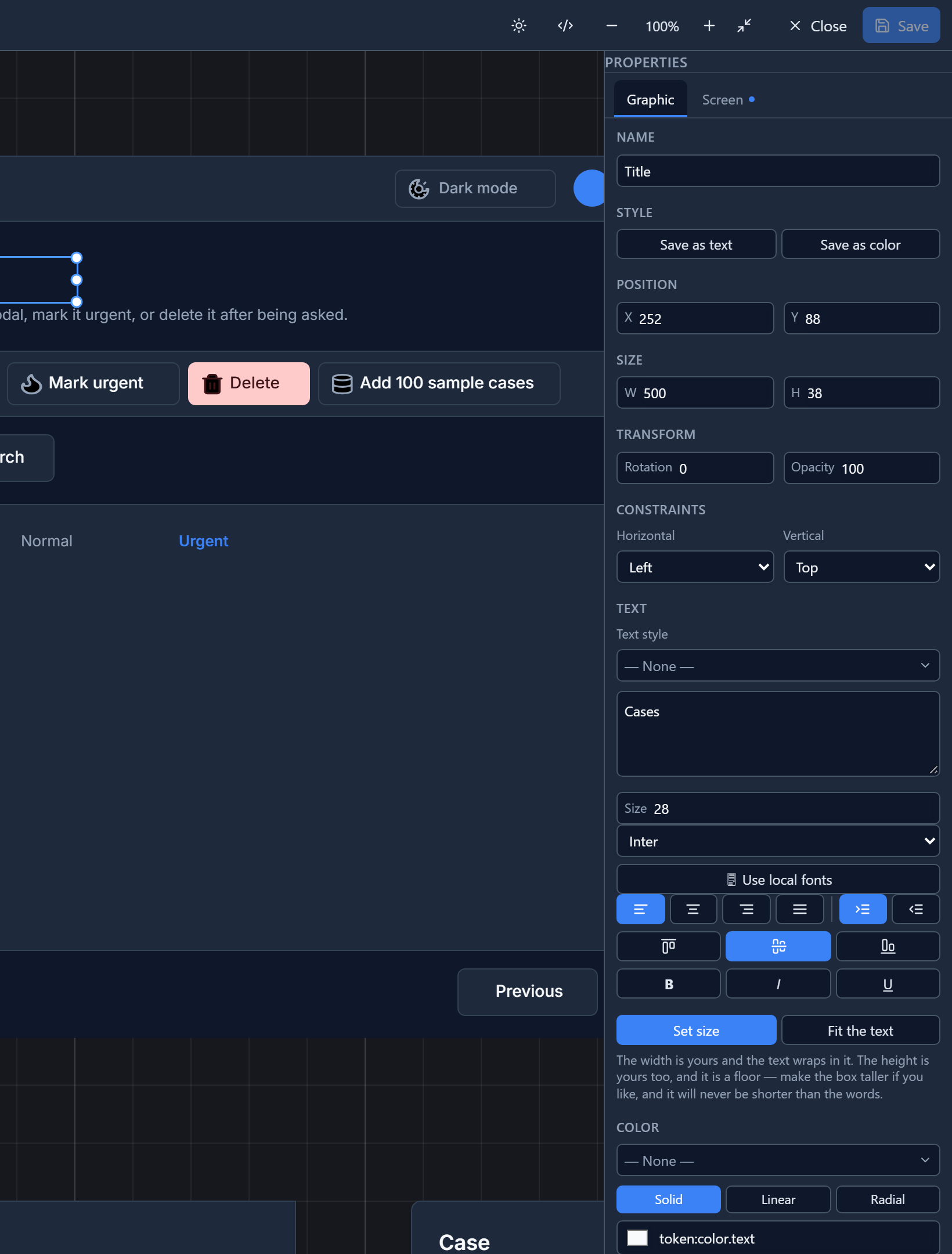Select the Normal tab on canvas
This screenshot has width=952, height=1254.
coord(46,540)
